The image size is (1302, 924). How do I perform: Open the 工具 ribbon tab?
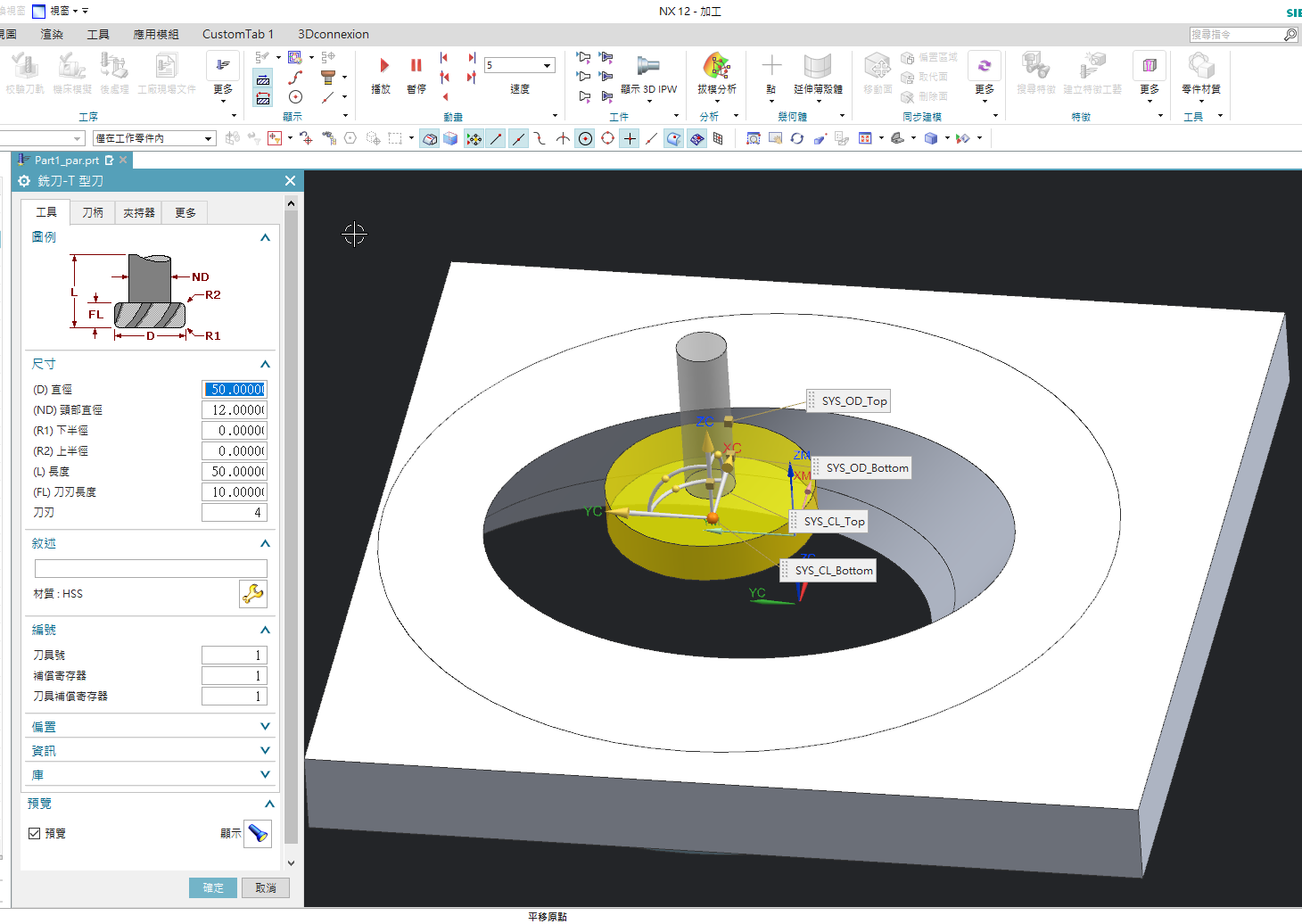pos(98,34)
